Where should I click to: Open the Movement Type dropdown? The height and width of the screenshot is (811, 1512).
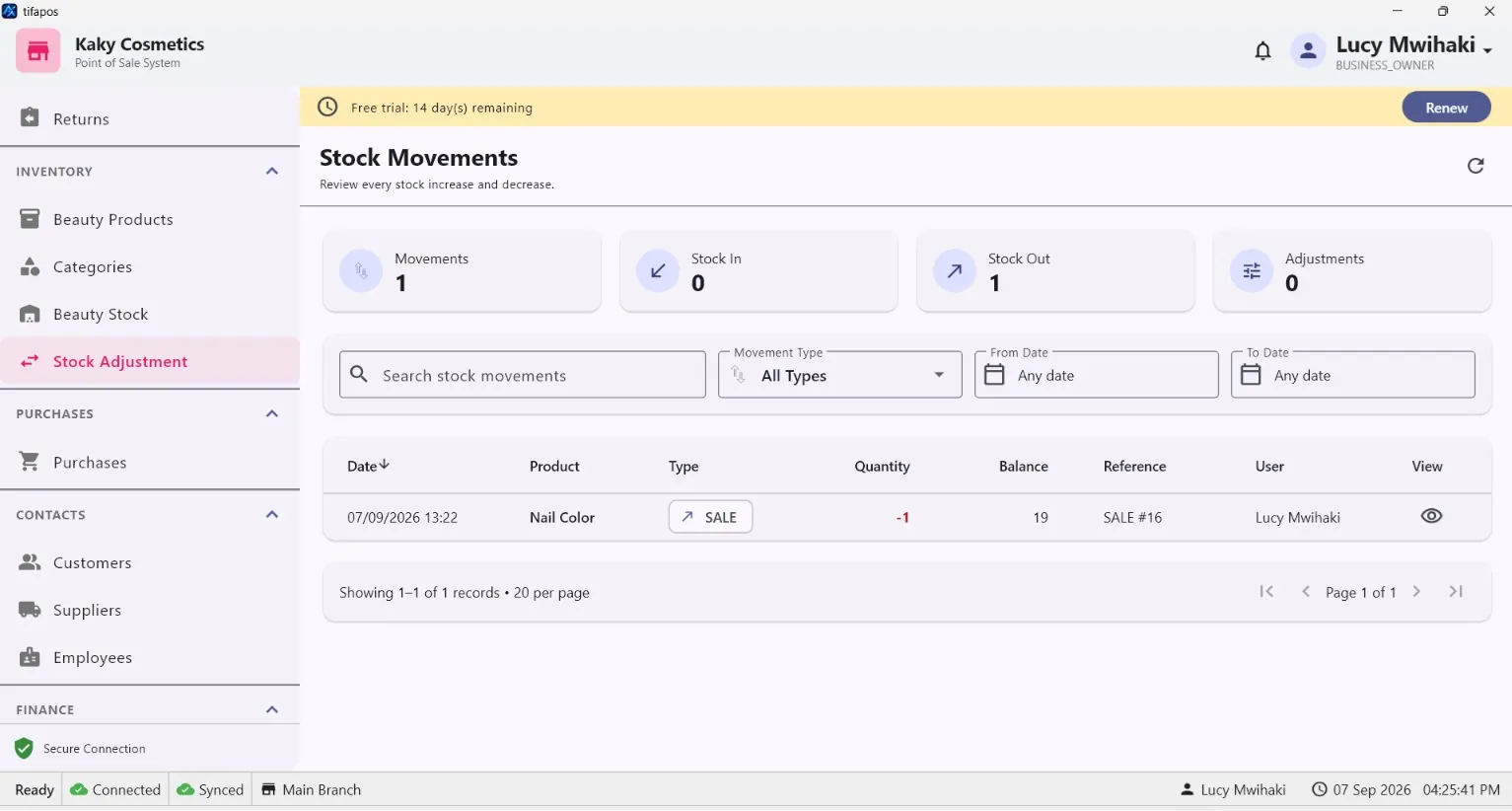[840, 375]
